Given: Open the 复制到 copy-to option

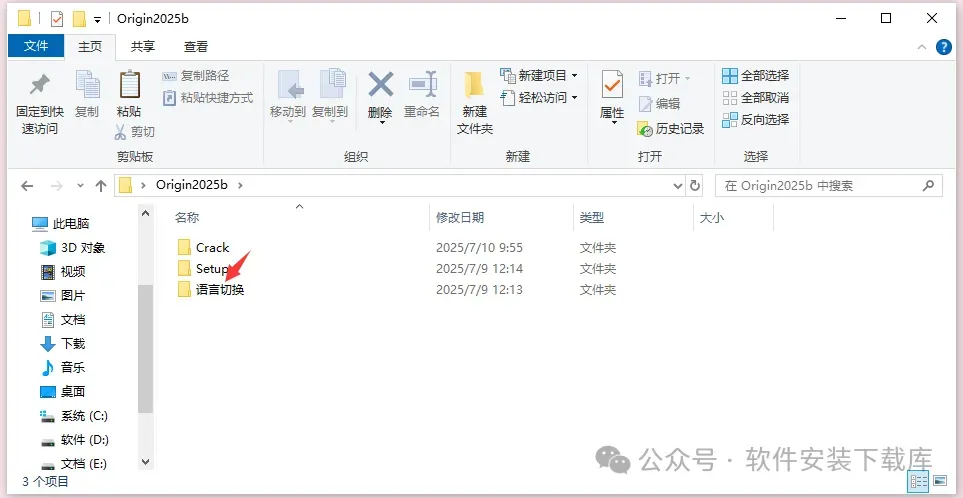Looking at the screenshot, I should point(330,96).
